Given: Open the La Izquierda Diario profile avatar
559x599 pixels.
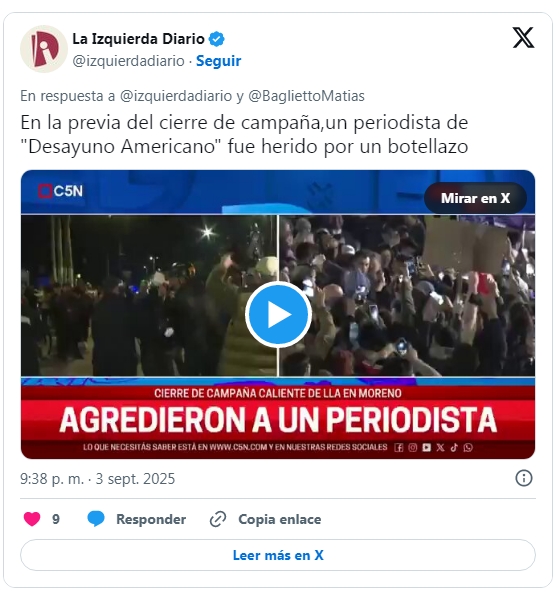Looking at the screenshot, I should (x=44, y=49).
